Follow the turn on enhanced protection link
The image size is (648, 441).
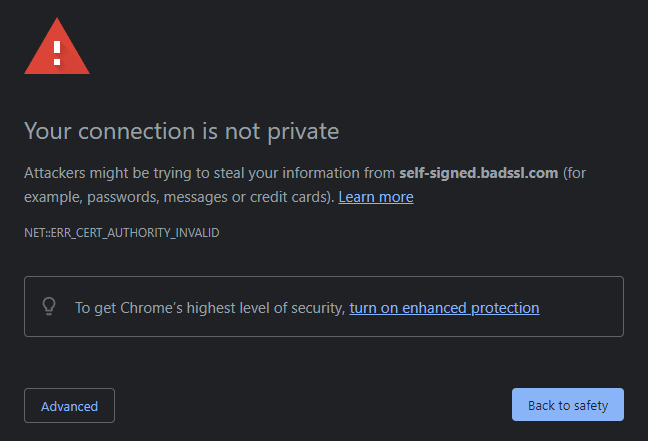pyautogui.click(x=444, y=308)
